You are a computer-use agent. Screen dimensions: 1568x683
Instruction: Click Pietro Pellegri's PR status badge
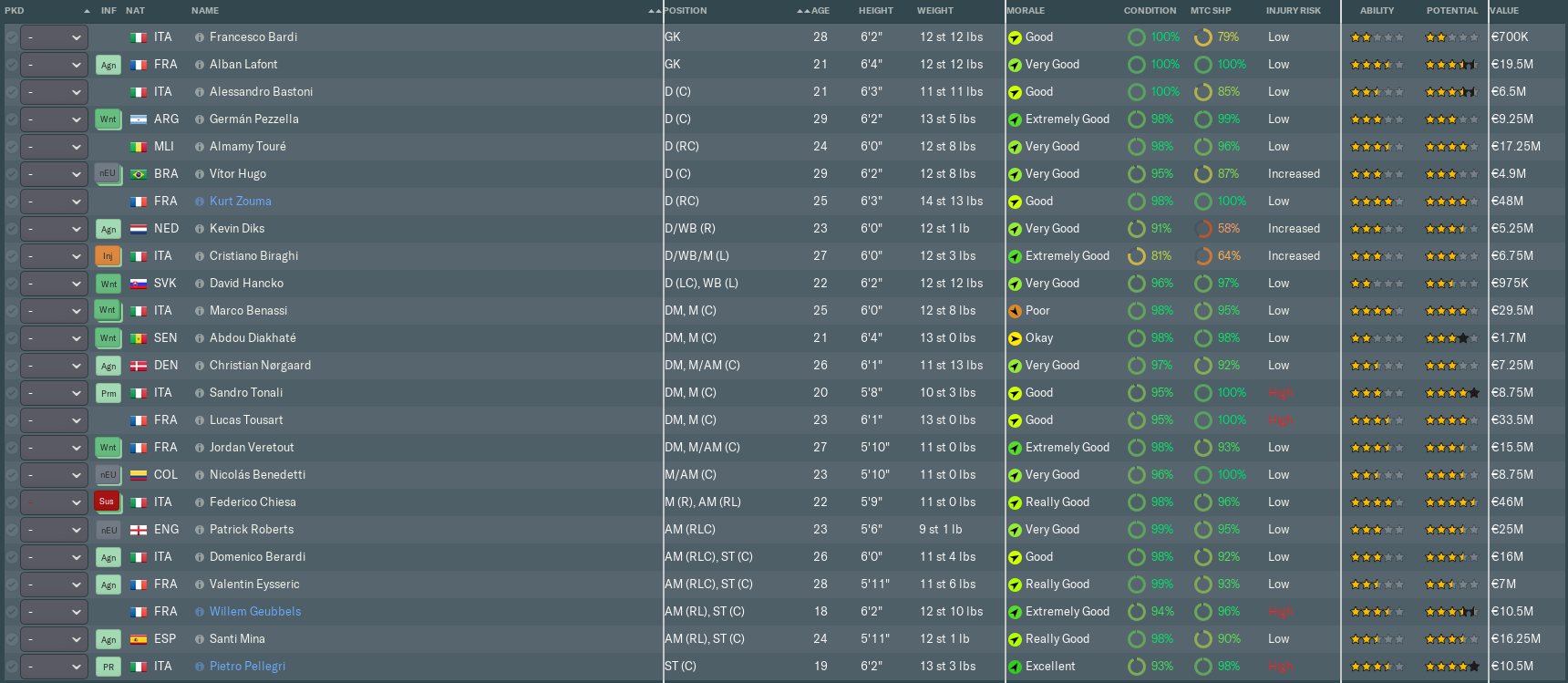108,667
